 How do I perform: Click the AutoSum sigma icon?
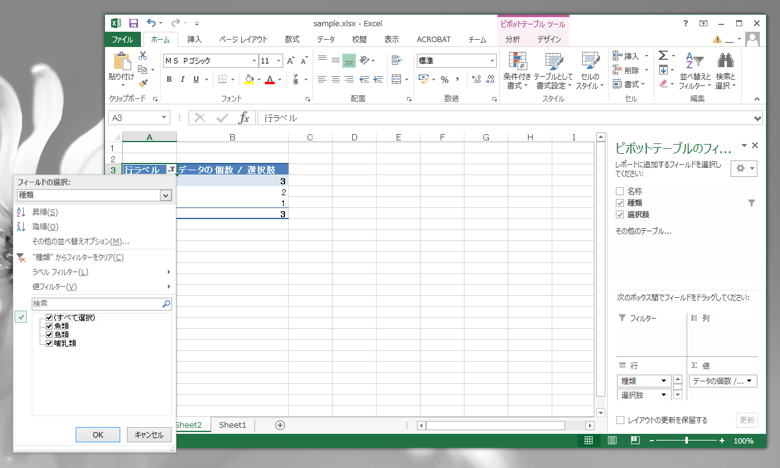click(663, 55)
